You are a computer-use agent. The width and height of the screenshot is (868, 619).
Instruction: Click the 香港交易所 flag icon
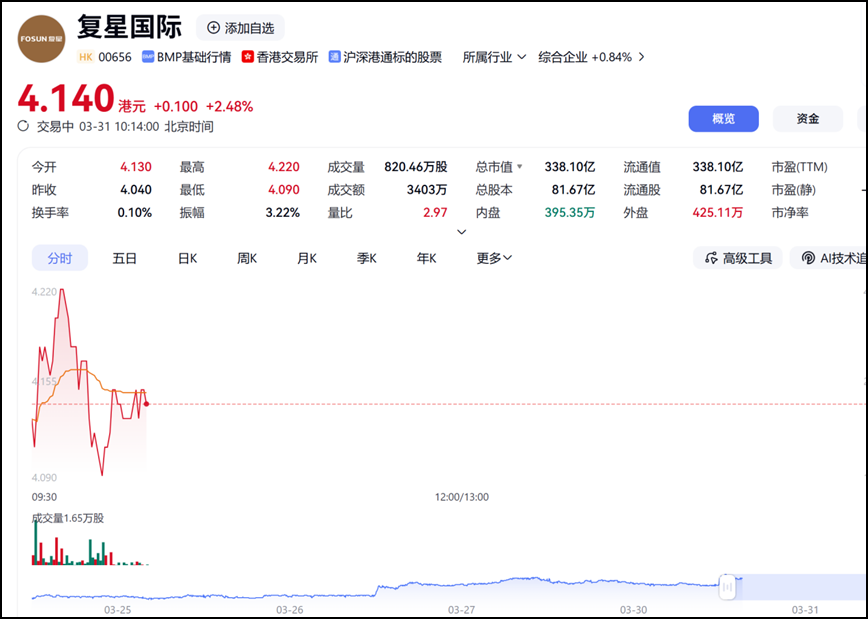[247, 57]
